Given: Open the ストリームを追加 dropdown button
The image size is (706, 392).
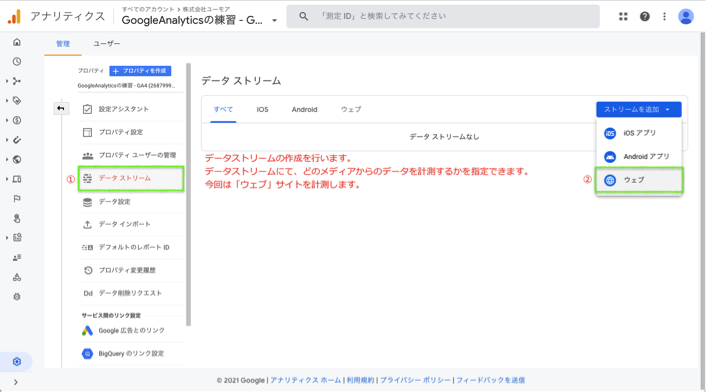Looking at the screenshot, I should (638, 109).
